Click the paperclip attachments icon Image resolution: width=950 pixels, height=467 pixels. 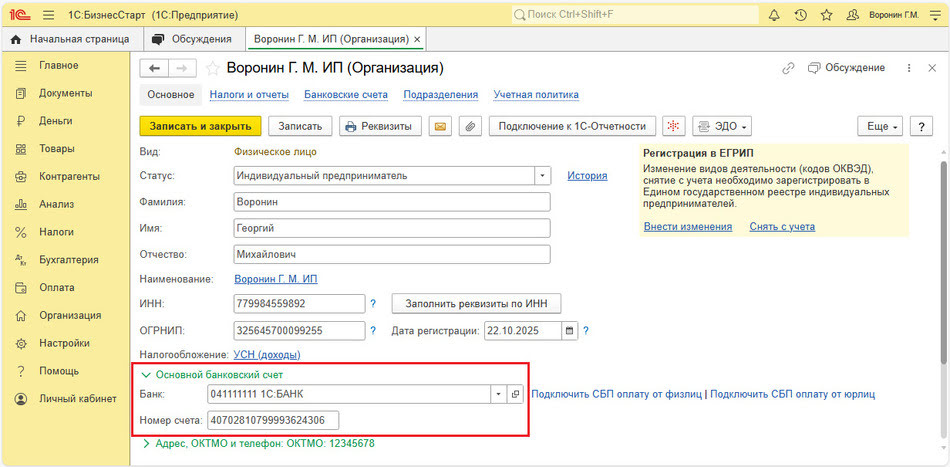tap(470, 127)
